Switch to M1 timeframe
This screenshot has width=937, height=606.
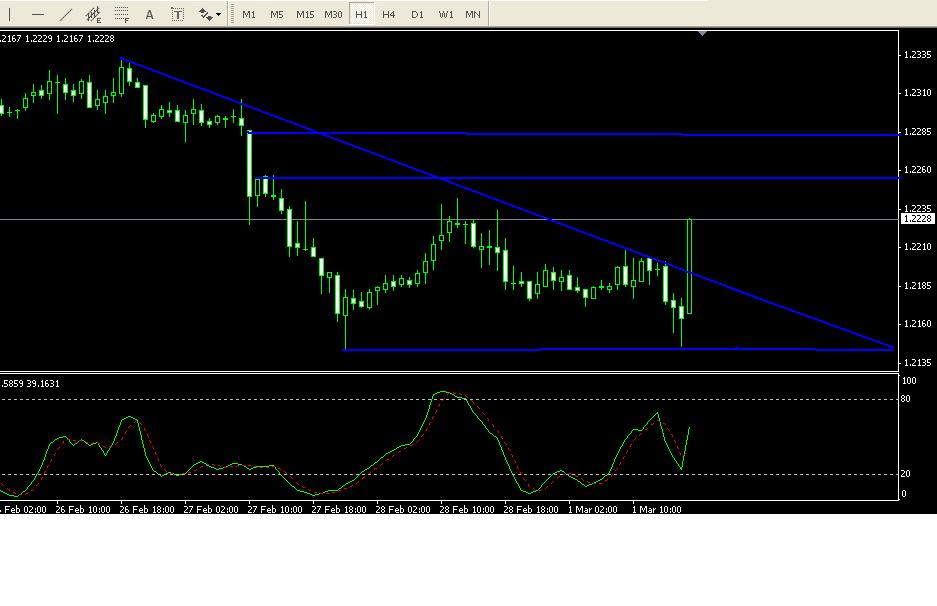click(x=249, y=14)
